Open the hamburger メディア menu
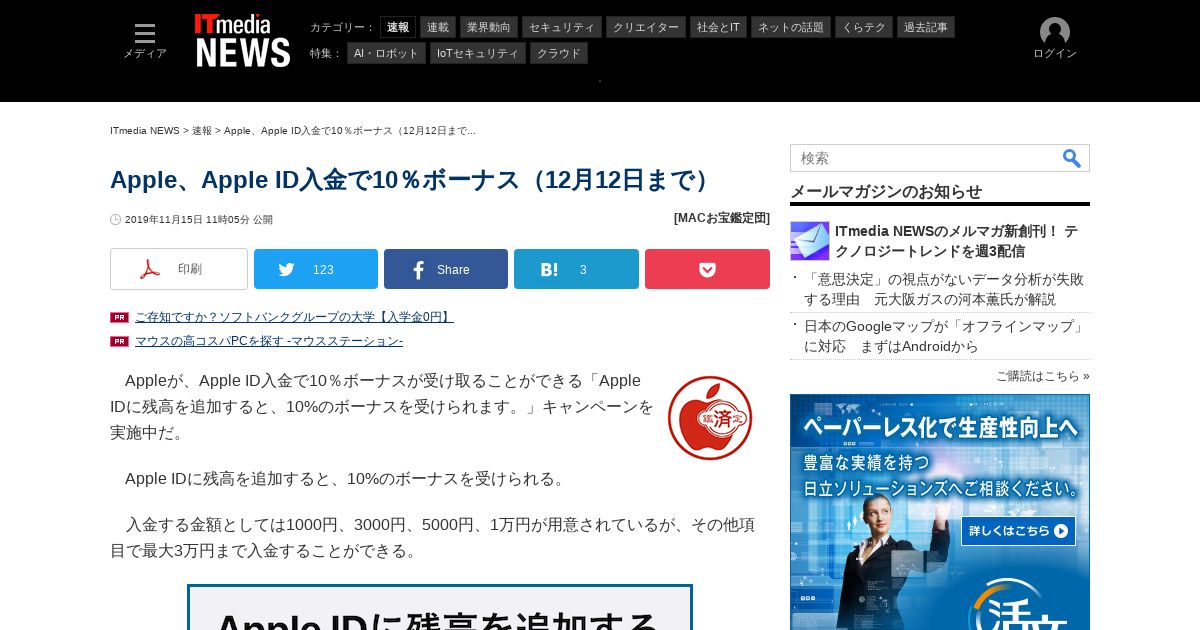The height and width of the screenshot is (630, 1200). (145, 41)
